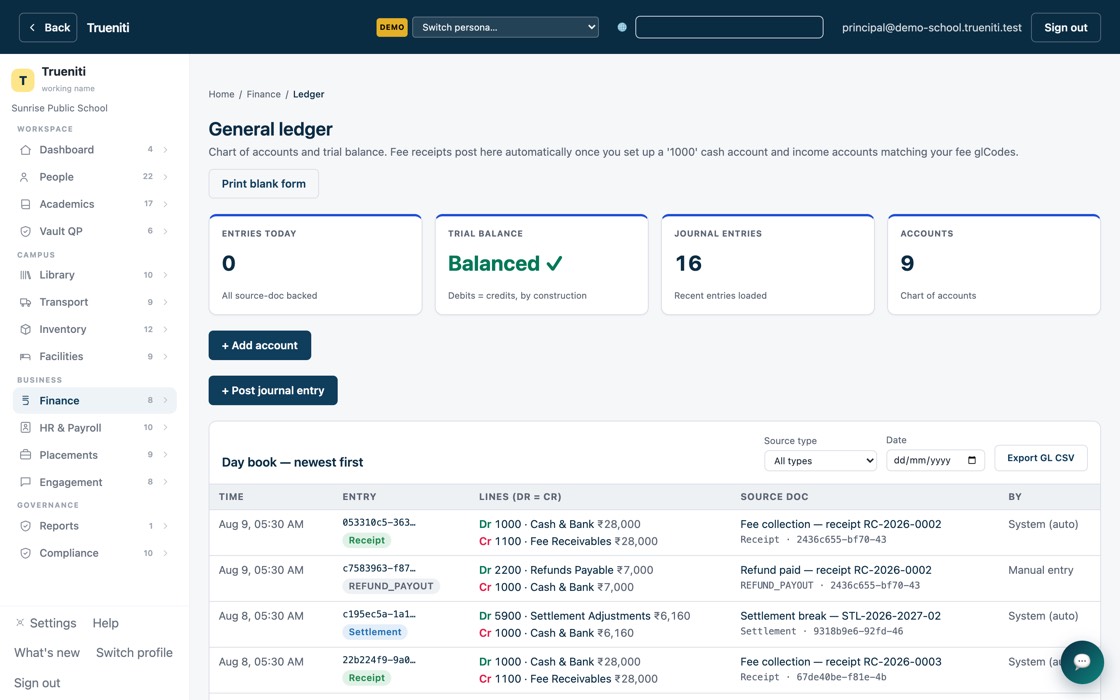Go to Home breadcrumb
The image size is (1120, 700).
[x=221, y=94]
